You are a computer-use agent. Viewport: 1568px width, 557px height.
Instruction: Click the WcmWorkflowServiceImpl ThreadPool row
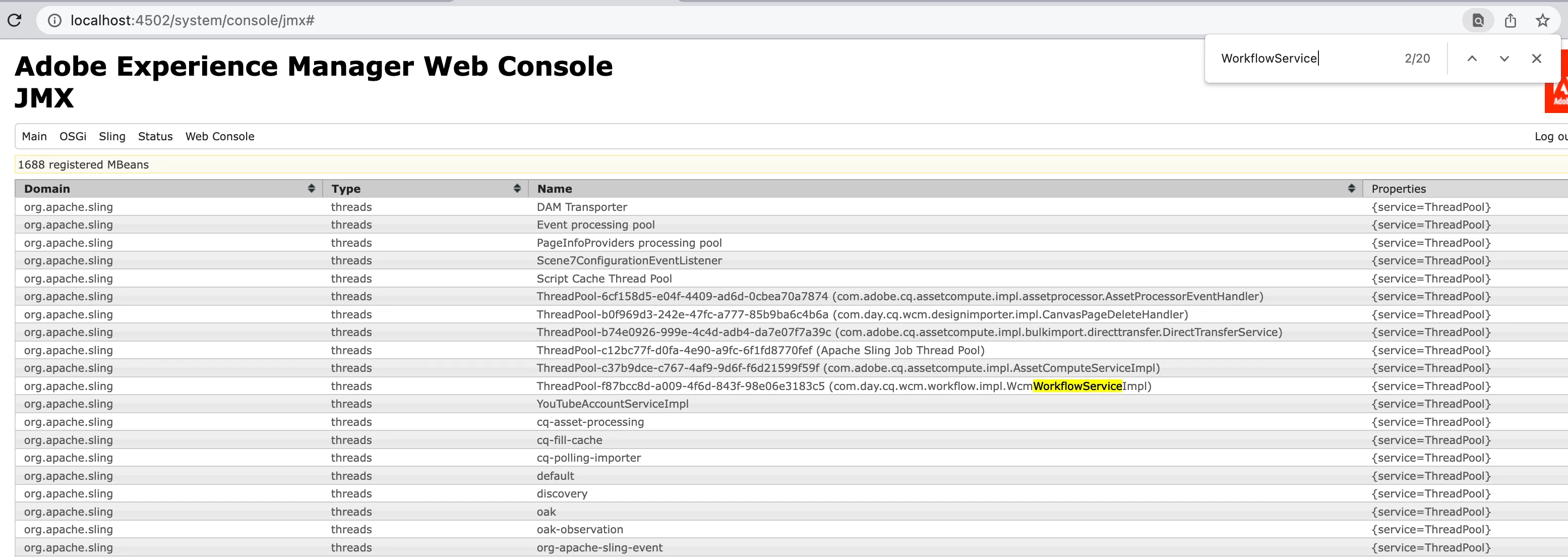(843, 386)
